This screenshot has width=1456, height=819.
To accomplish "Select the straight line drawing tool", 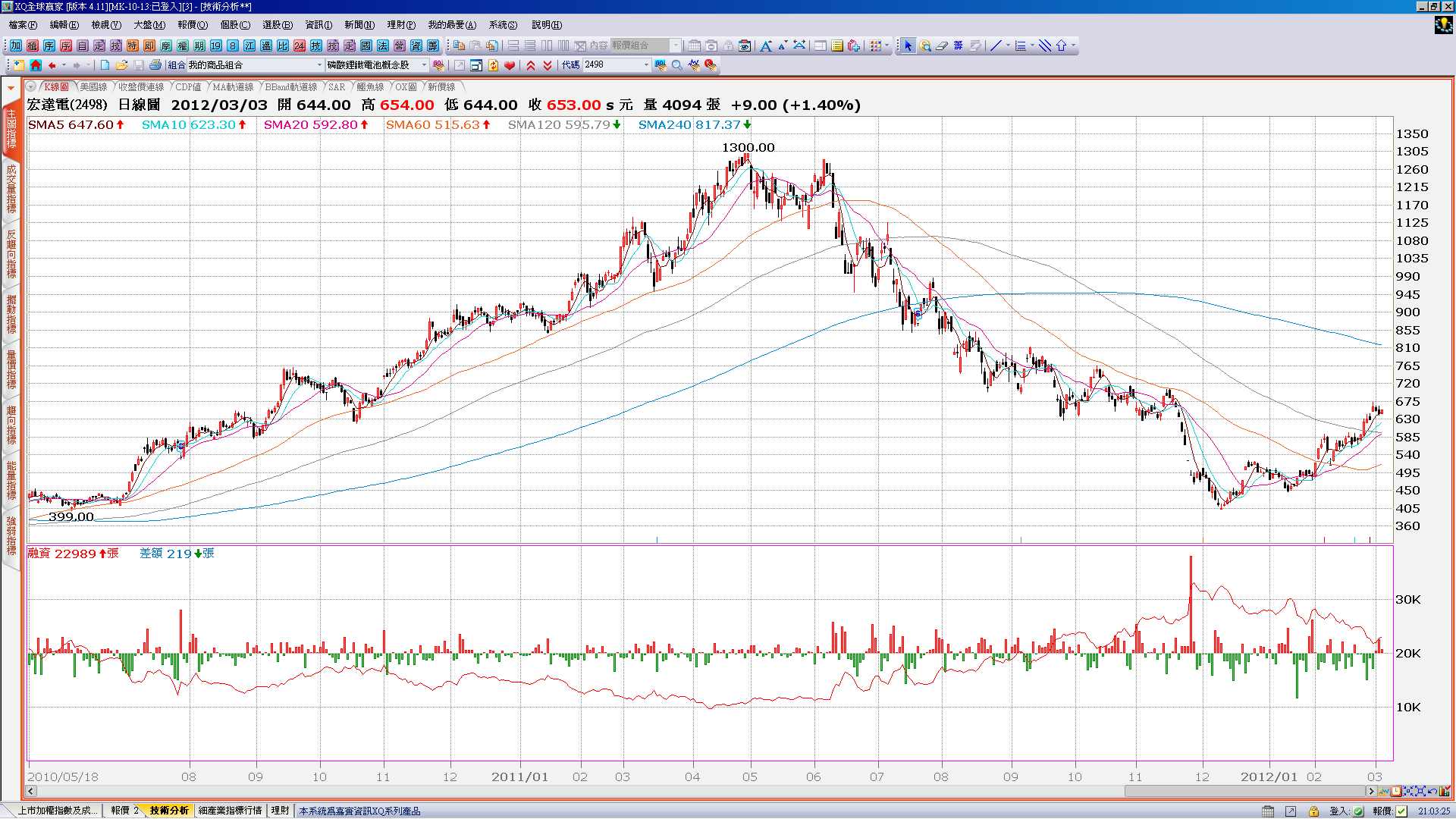I will (996, 45).
